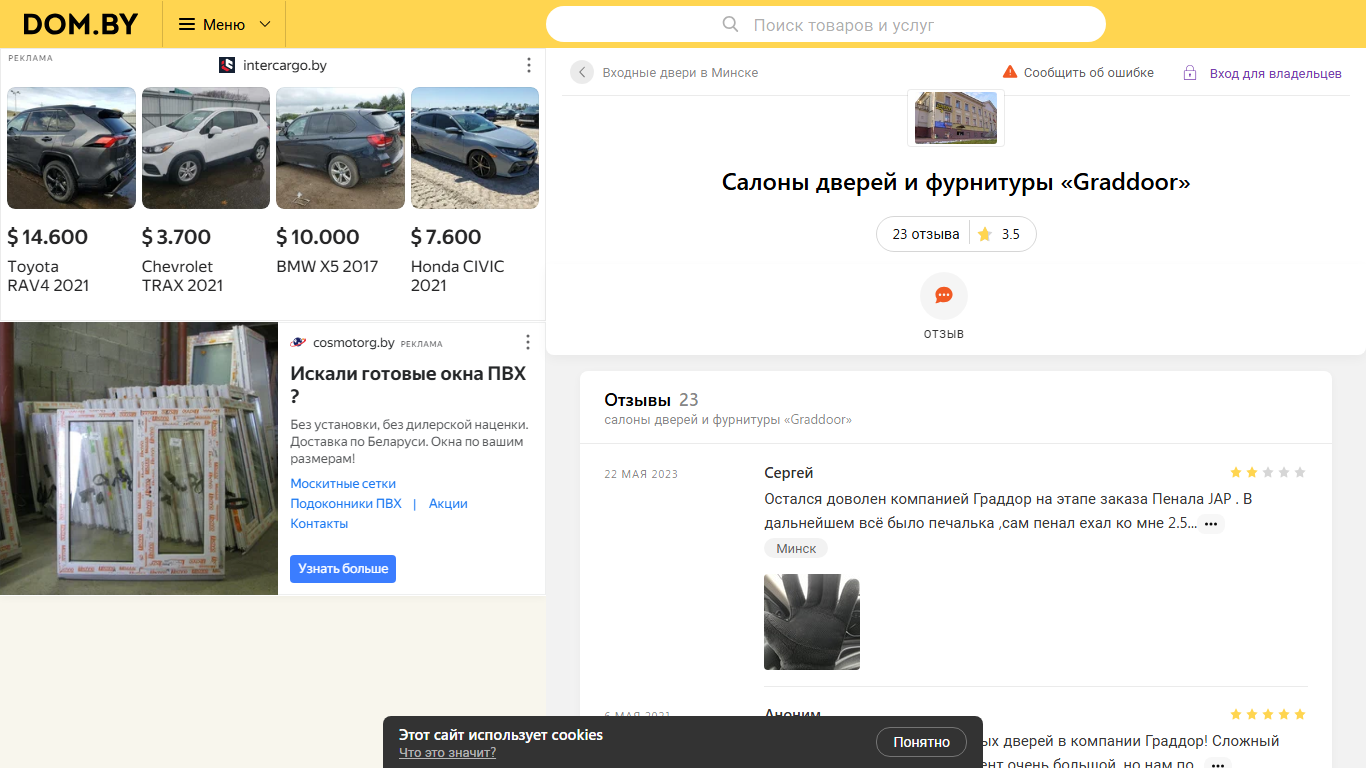Click the hamburger menu icon

point(187,24)
